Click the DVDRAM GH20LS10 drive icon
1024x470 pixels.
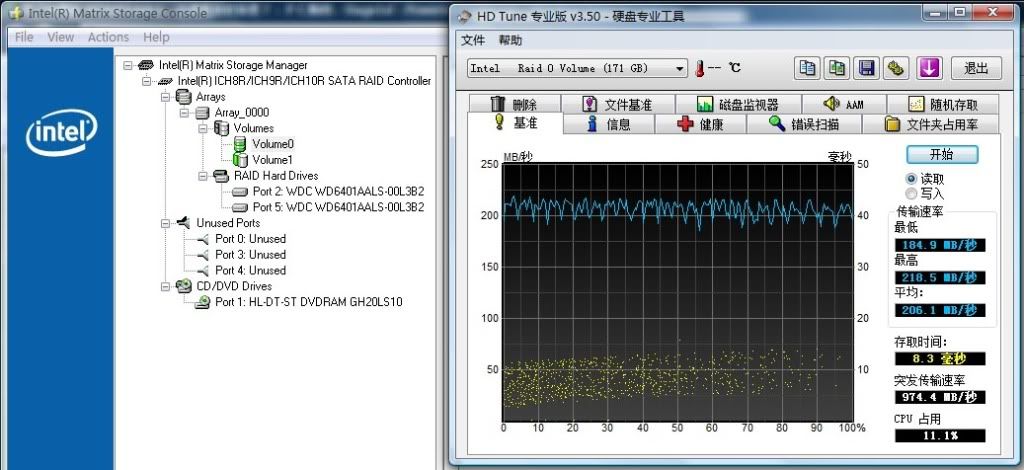coord(203,302)
